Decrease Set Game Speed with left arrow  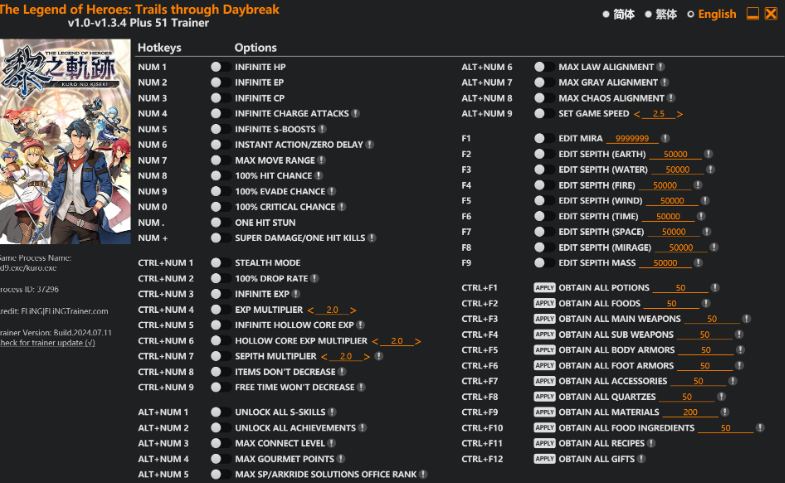[637, 114]
